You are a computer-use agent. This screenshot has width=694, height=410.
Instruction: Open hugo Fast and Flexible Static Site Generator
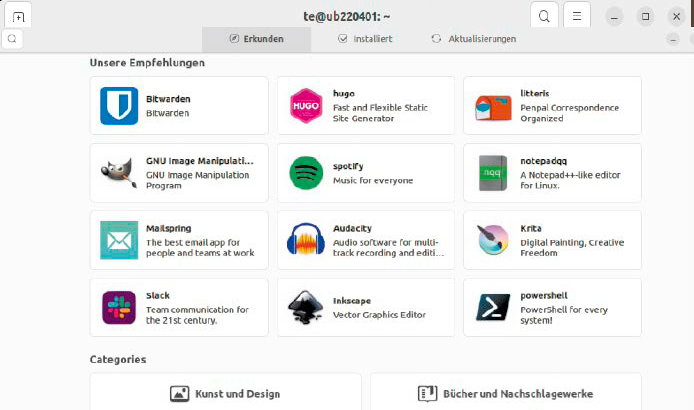(x=366, y=106)
